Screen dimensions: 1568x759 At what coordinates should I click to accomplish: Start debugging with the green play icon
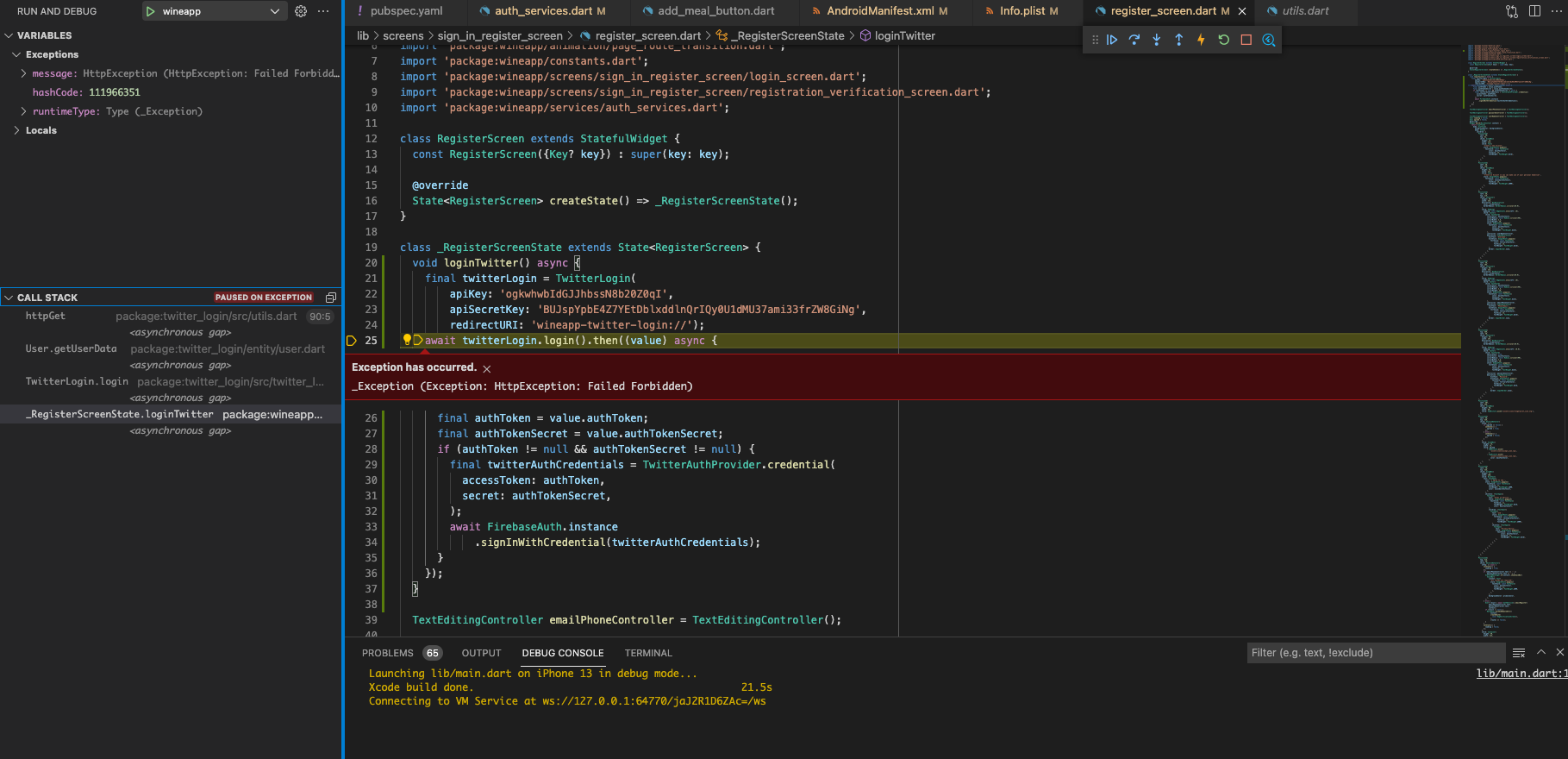[151, 11]
